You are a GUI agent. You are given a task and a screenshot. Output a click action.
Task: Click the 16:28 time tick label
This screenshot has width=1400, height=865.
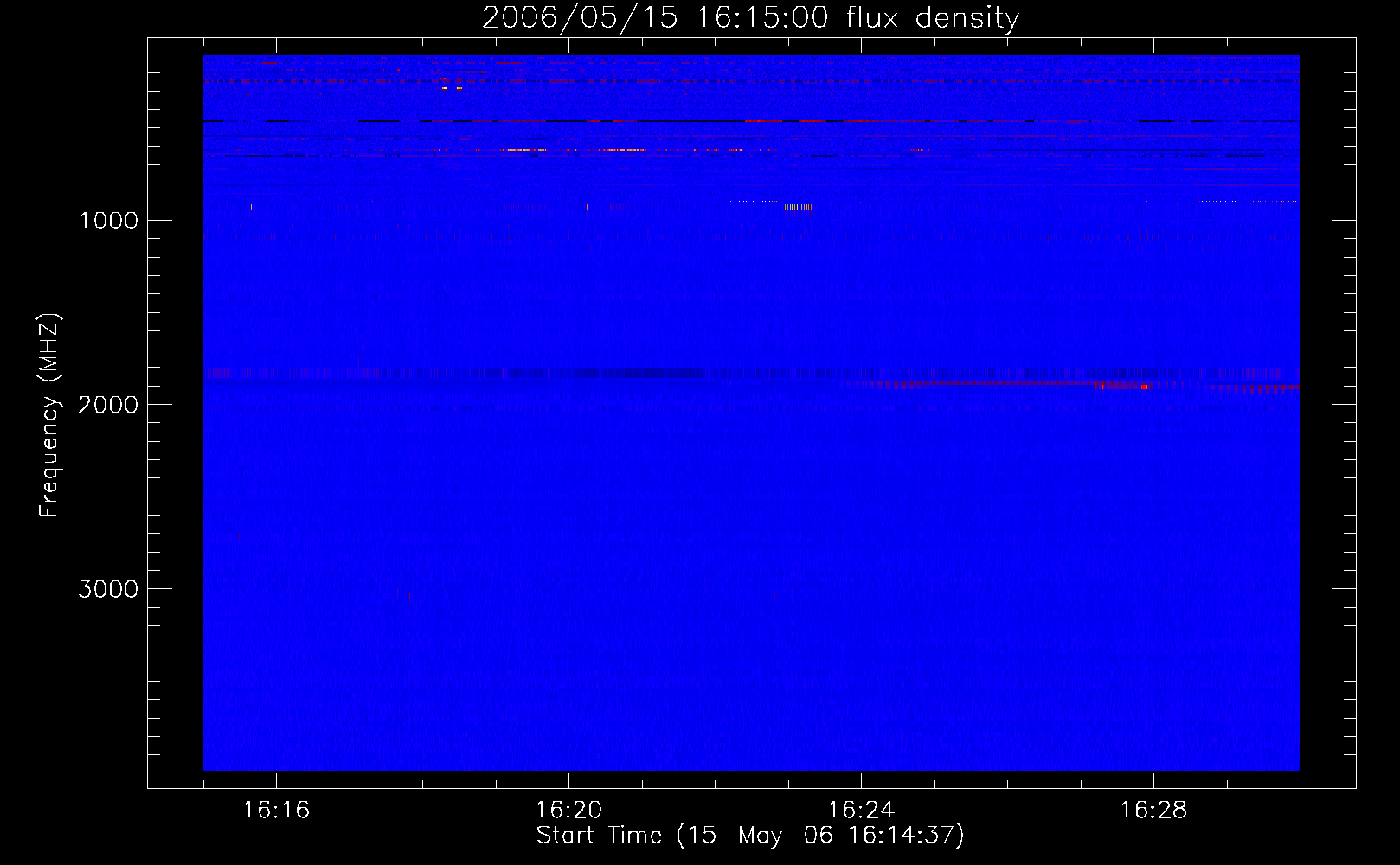pos(1153,810)
